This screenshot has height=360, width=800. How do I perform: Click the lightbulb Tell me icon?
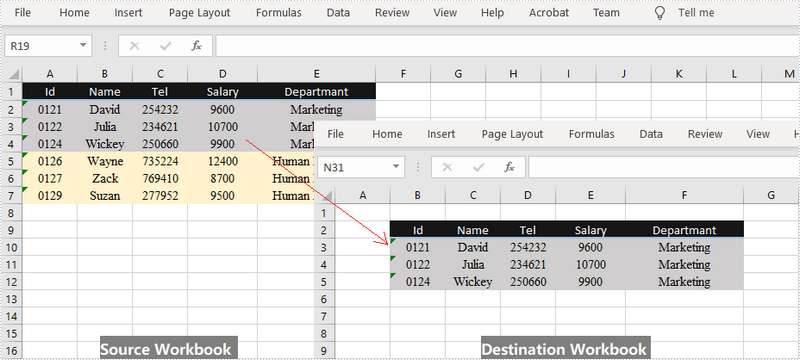click(x=660, y=13)
